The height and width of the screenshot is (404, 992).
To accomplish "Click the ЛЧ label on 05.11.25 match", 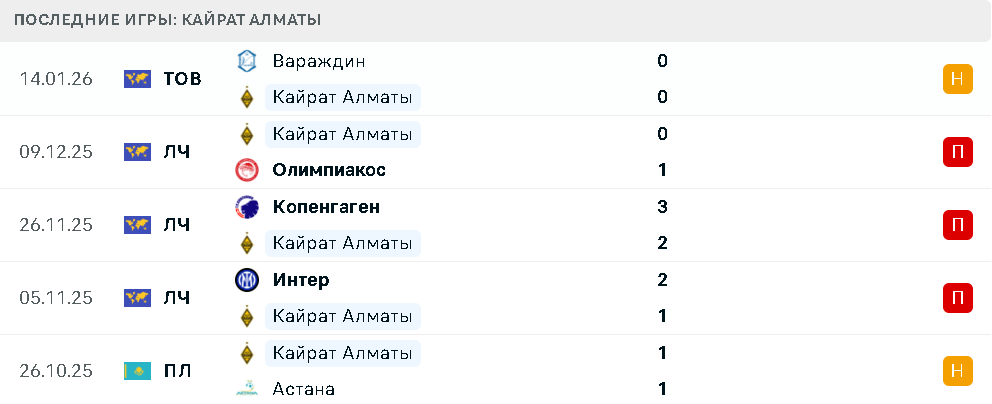I will 177,298.
